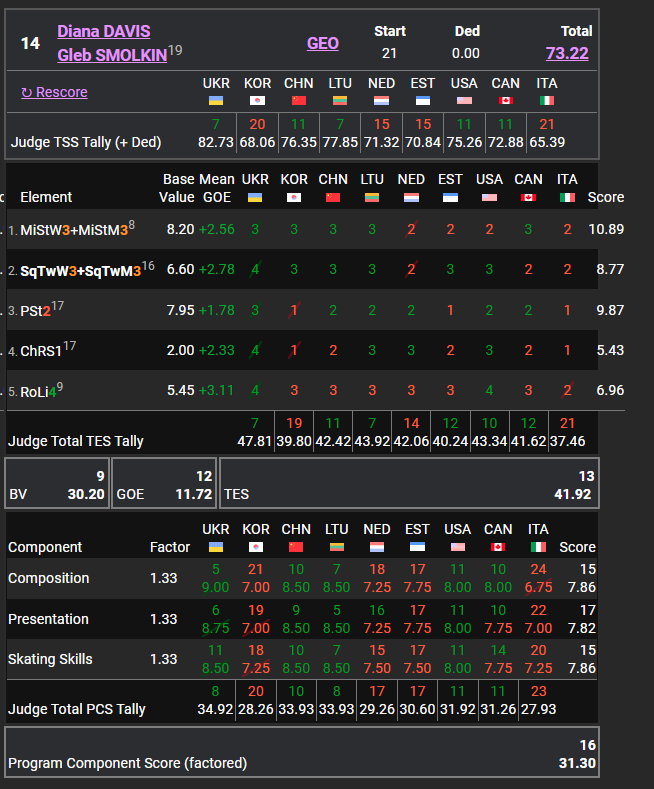Open Diana DAVIS skater profile link

(x=103, y=32)
